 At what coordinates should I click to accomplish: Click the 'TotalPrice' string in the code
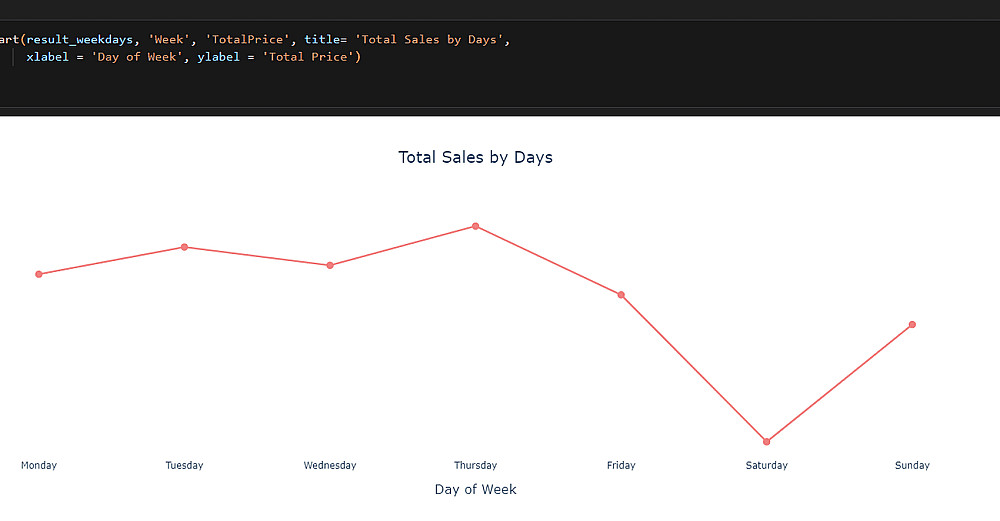247,40
